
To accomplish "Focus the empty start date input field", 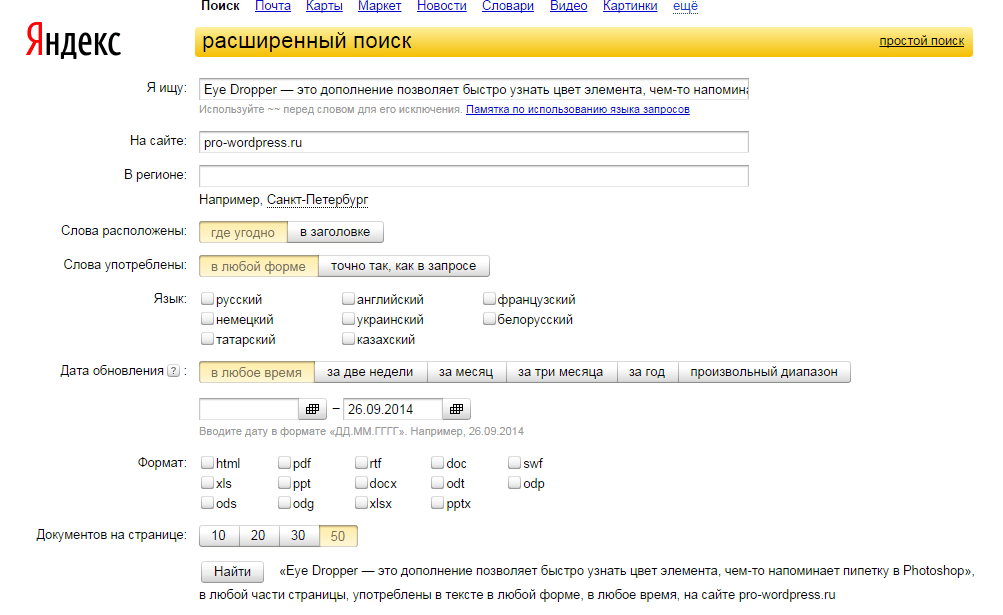I will pos(249,409).
